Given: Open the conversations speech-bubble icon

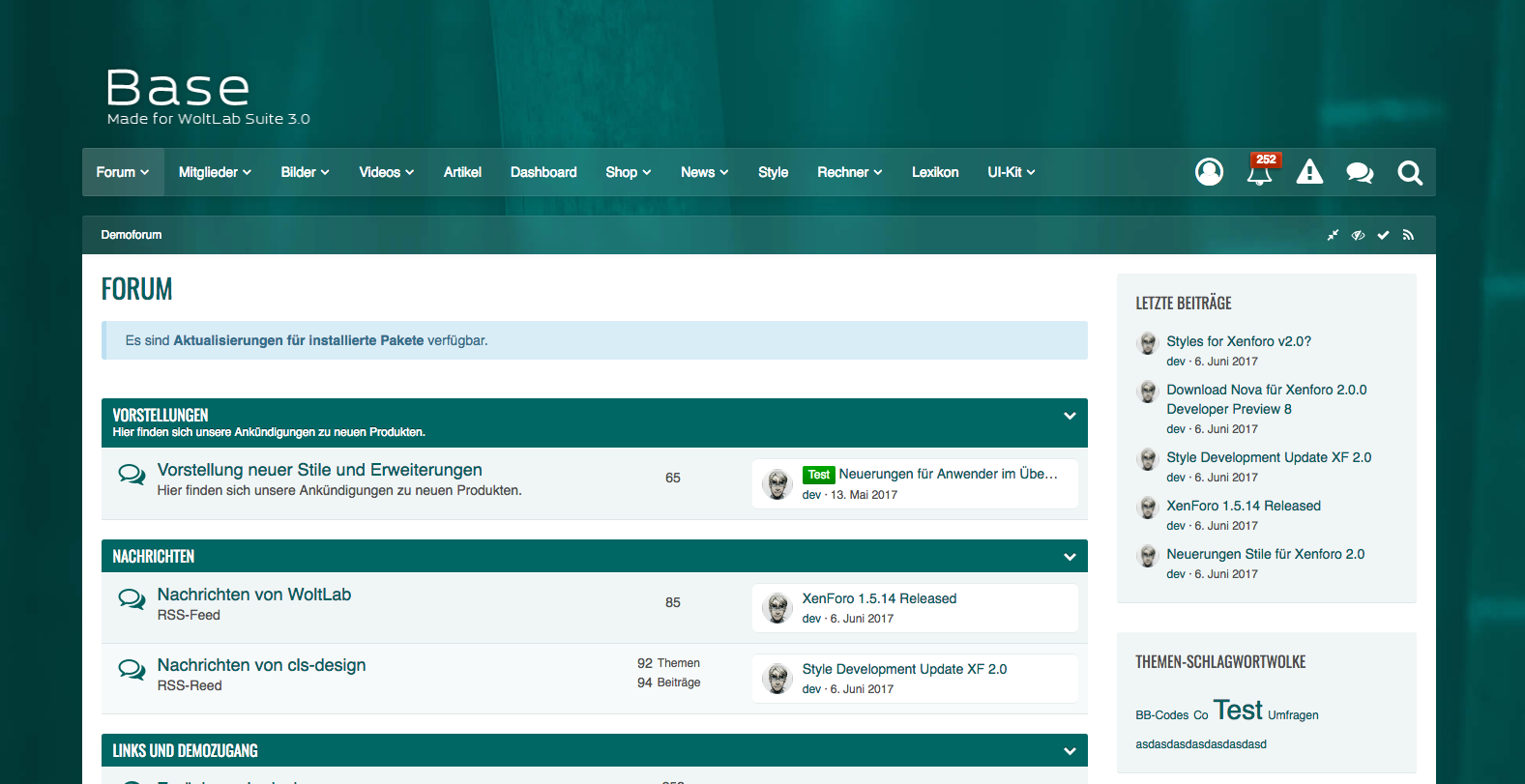Looking at the screenshot, I should tap(1360, 173).
